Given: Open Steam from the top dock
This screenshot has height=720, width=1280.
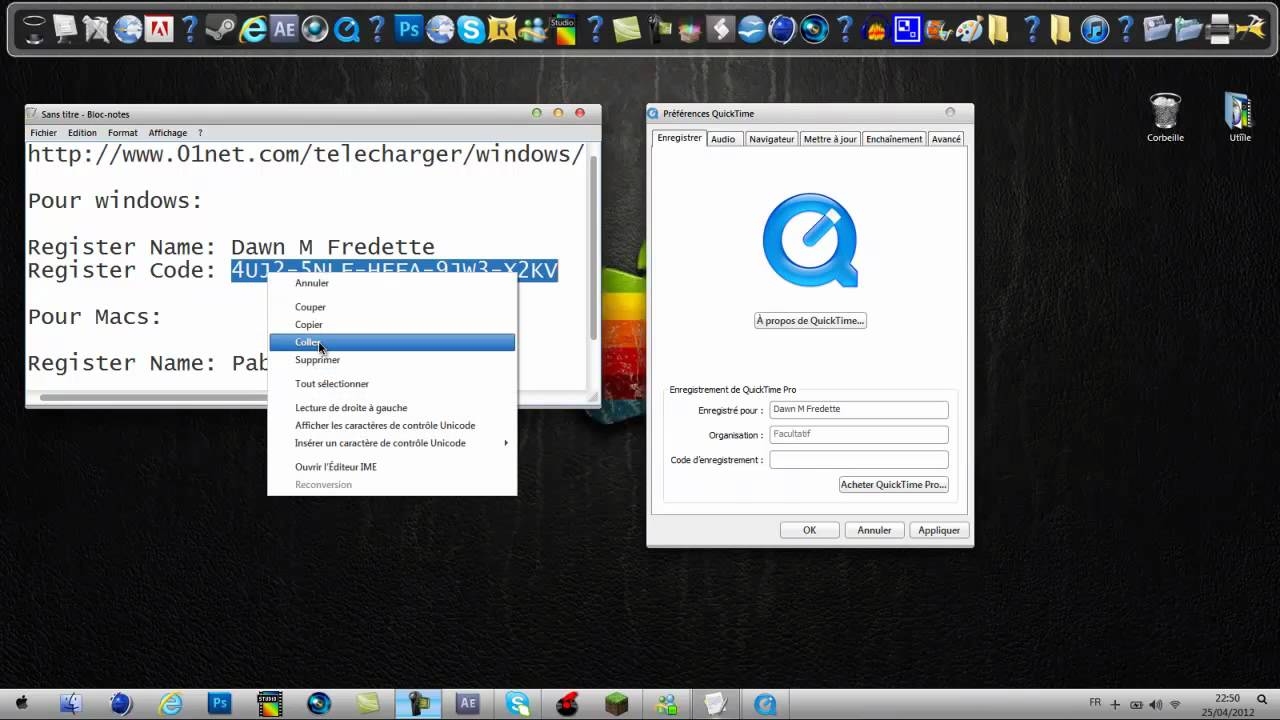Looking at the screenshot, I should (221, 29).
